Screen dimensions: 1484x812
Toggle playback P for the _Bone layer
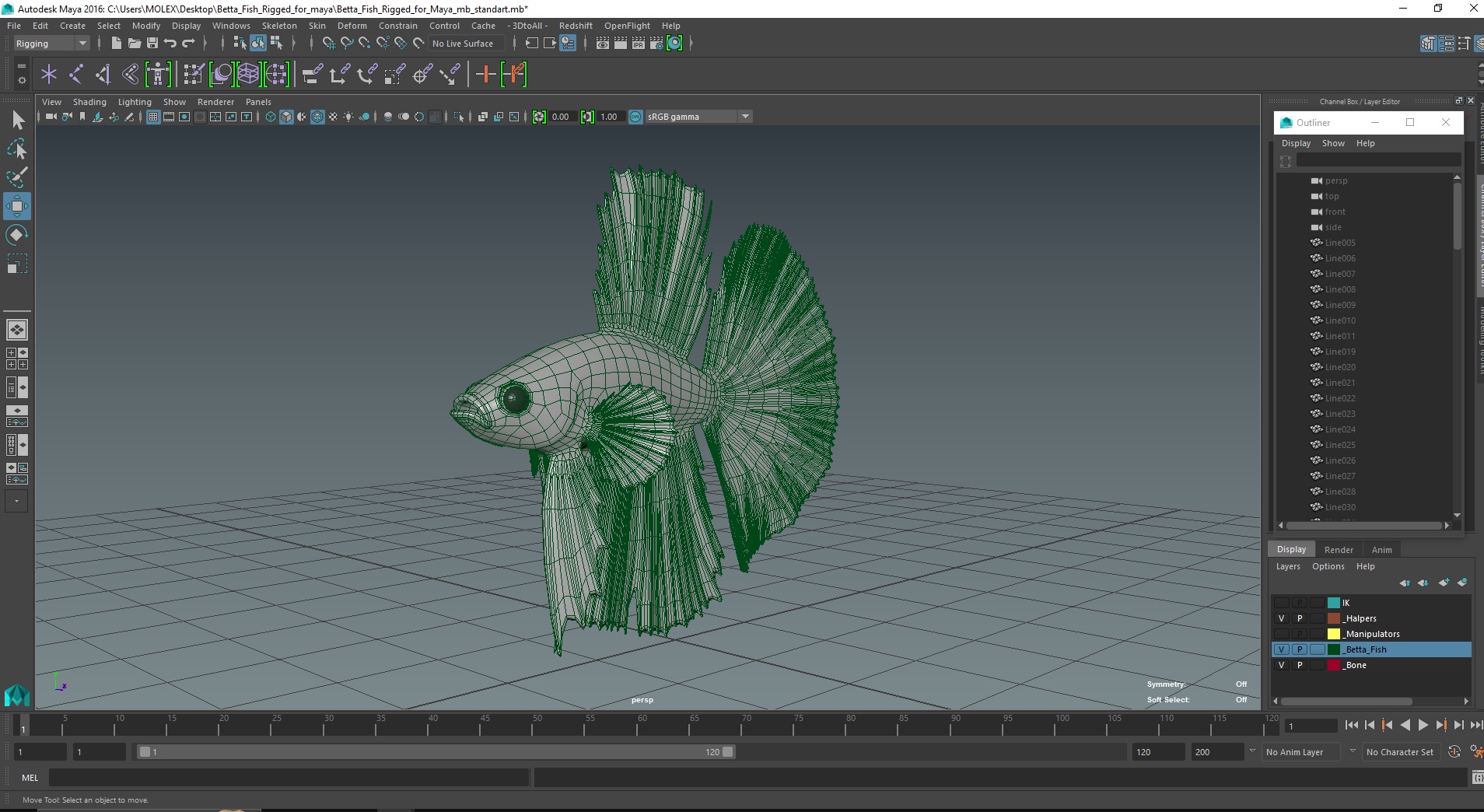pos(1300,665)
